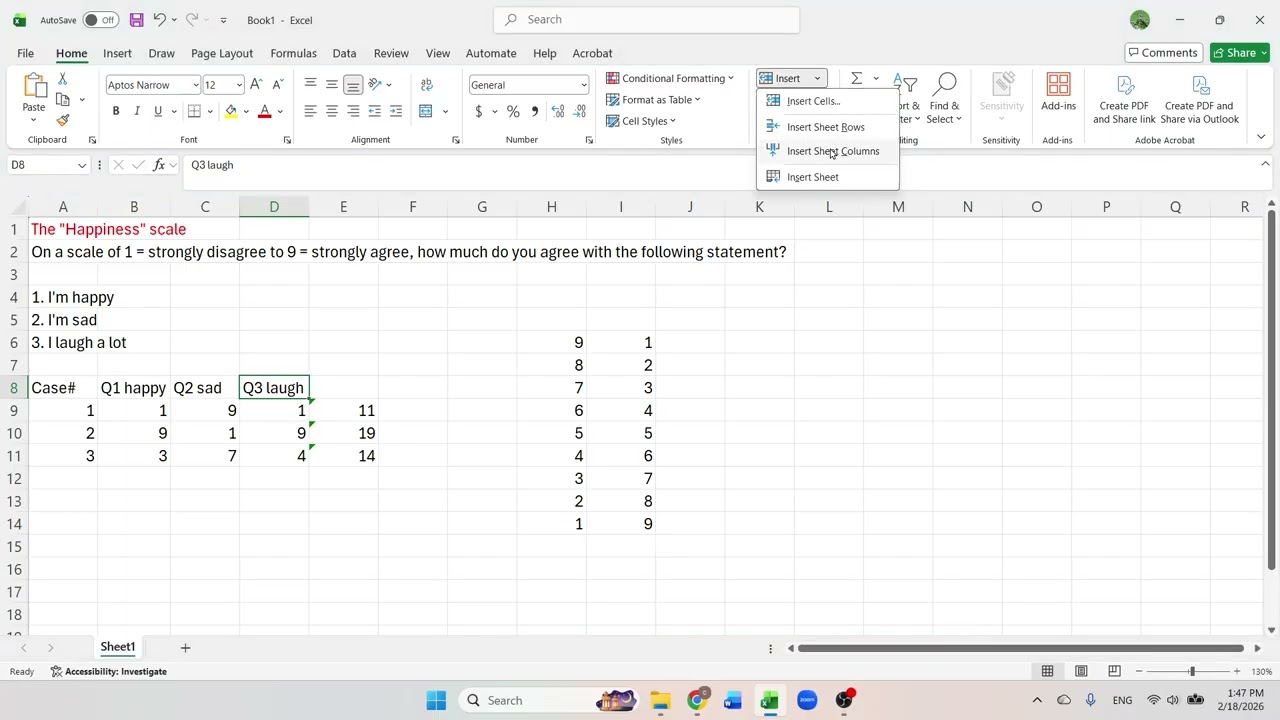Toggle center alignment option
1280x720 pixels.
pos(331,111)
